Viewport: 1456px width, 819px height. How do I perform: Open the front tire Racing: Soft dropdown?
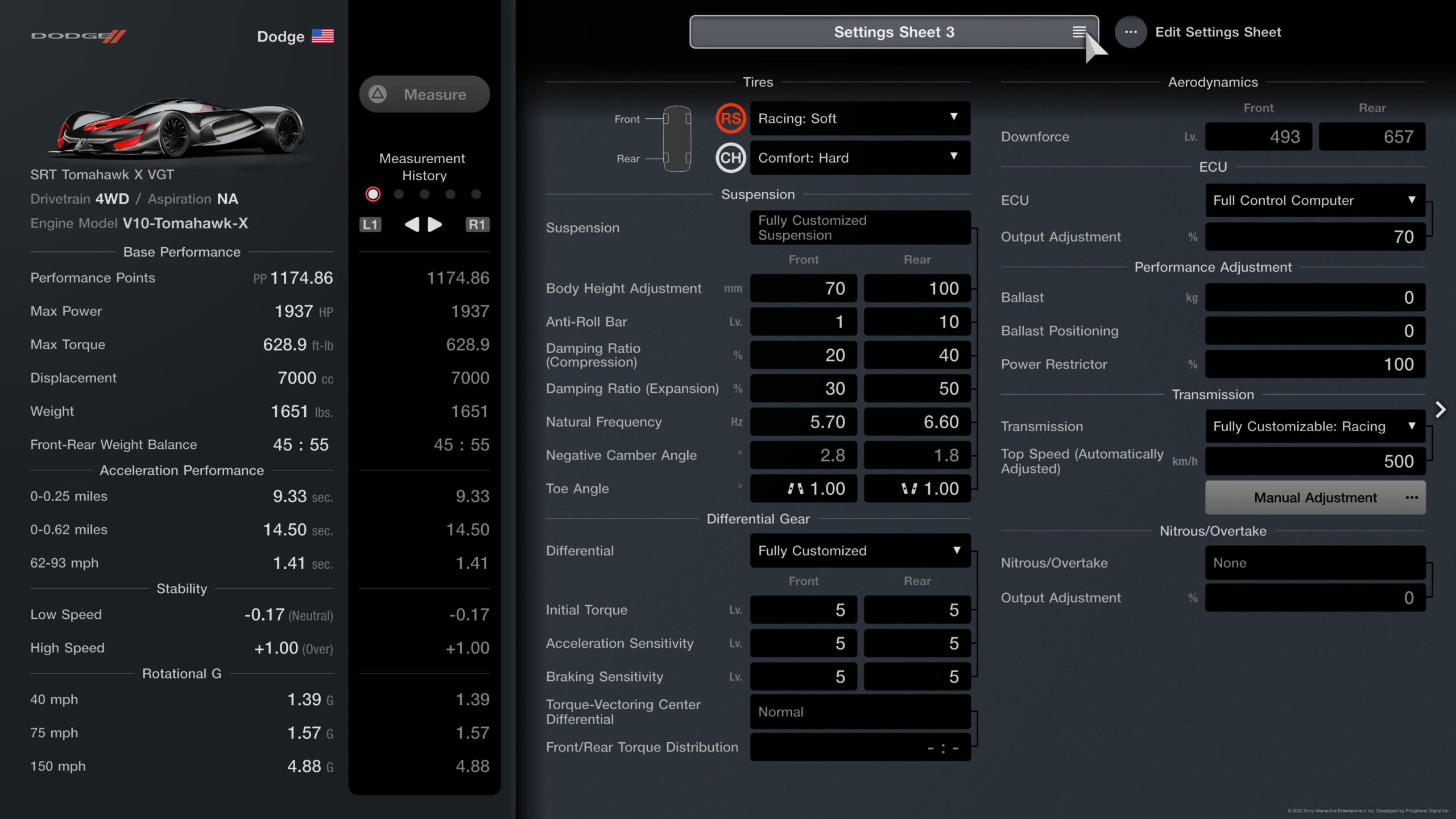859,118
